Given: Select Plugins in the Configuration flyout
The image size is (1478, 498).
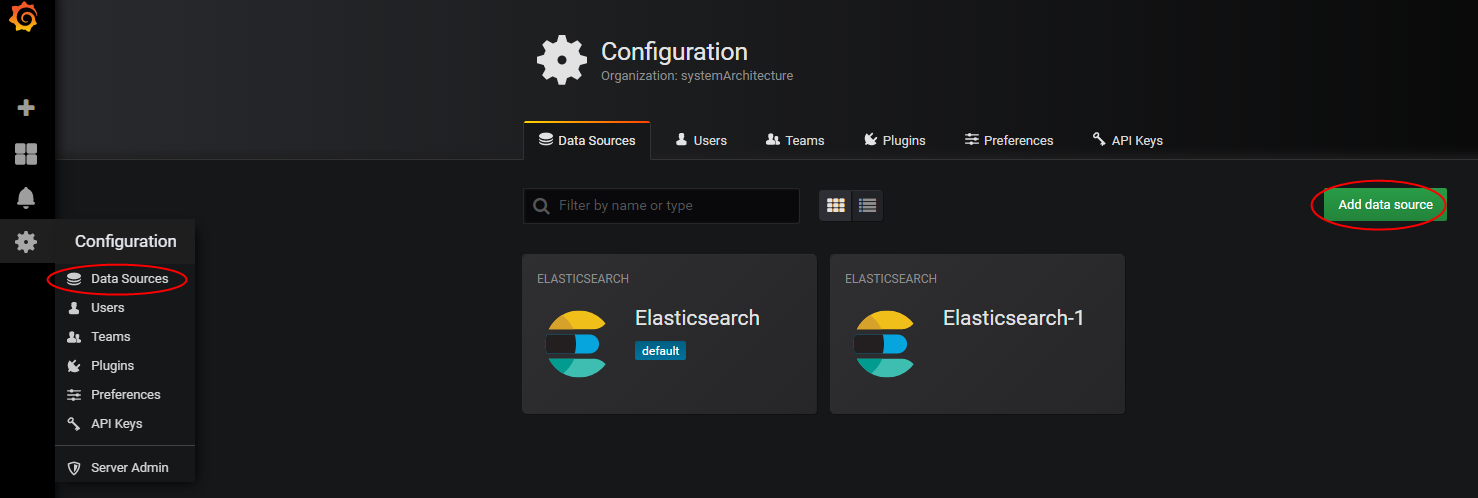Looking at the screenshot, I should point(125,366).
